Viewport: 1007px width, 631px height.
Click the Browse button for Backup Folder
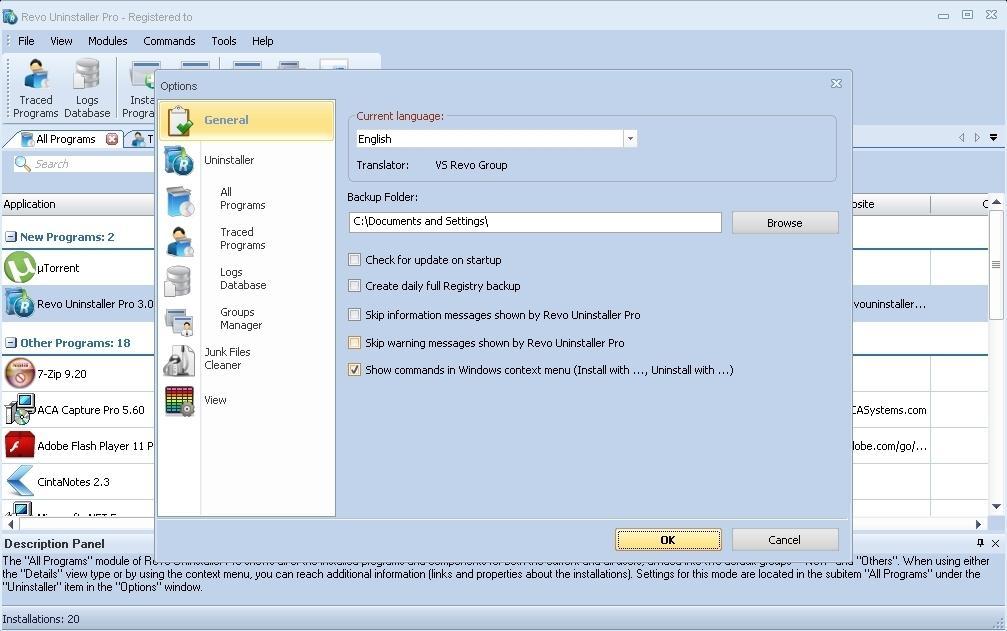click(784, 222)
